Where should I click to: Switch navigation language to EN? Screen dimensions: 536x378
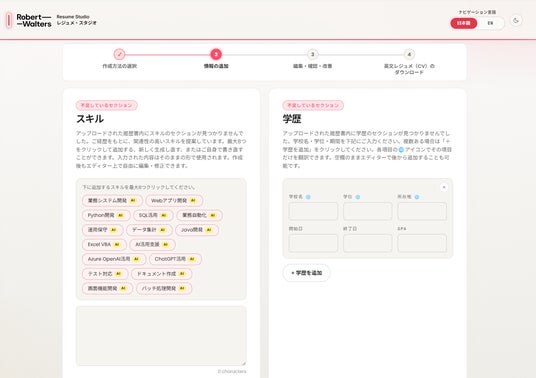point(490,23)
